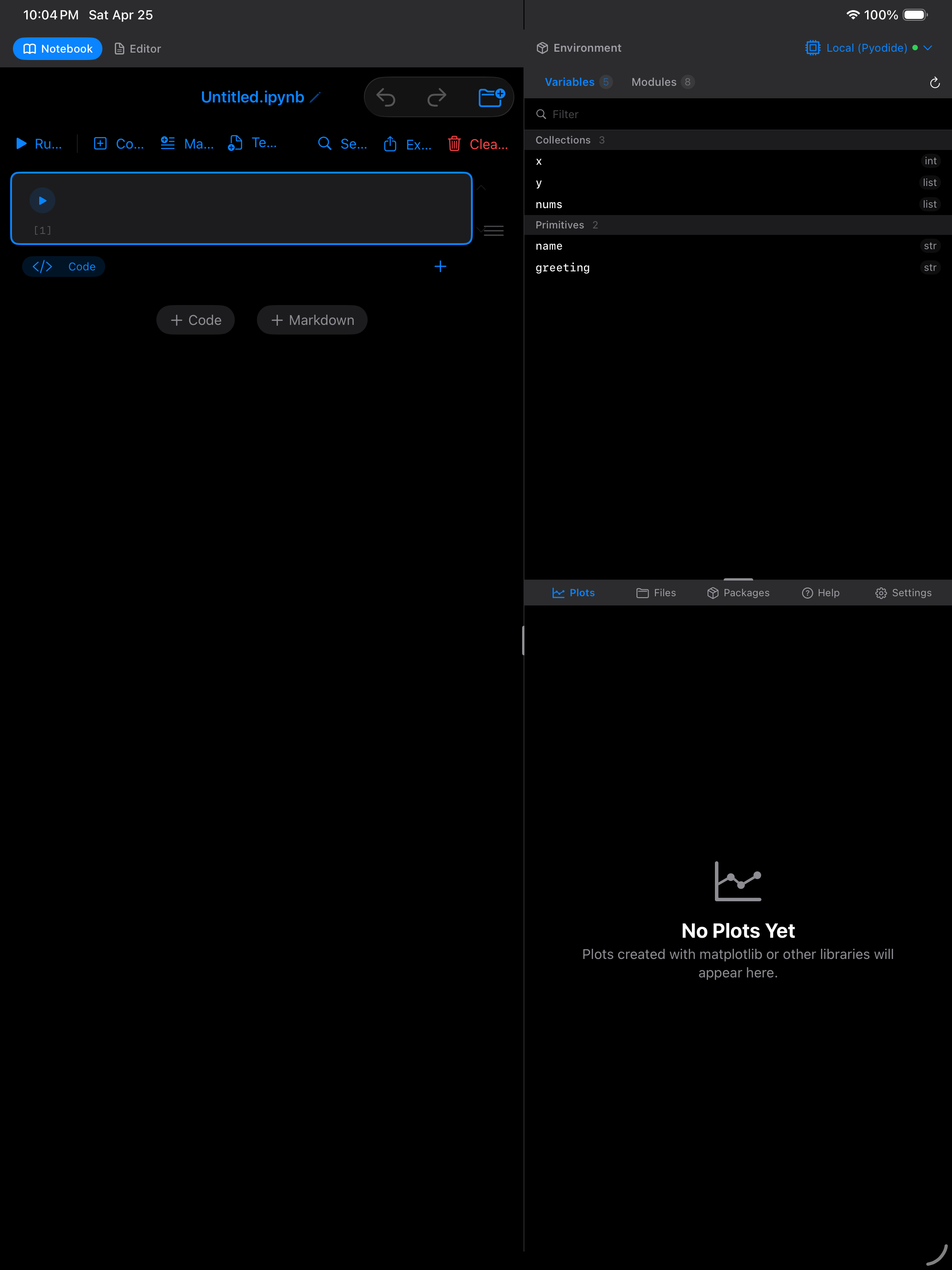
Task: Open the Plots tab
Action: coord(573,593)
